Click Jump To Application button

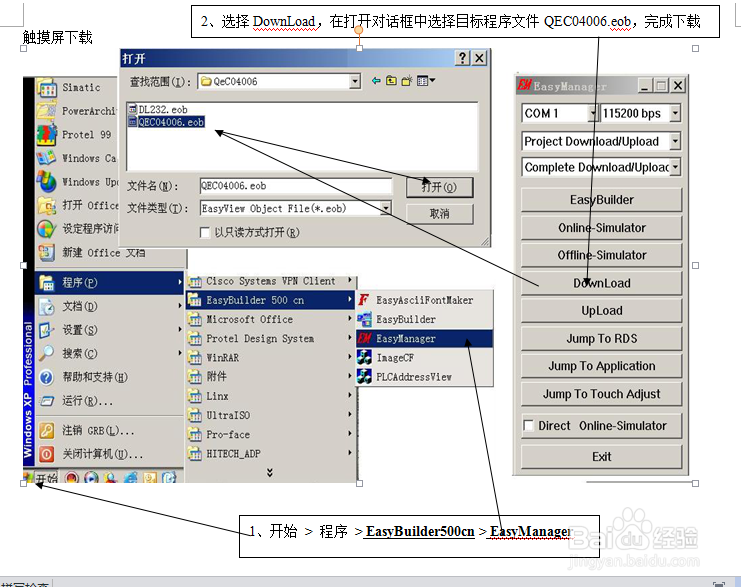602,366
